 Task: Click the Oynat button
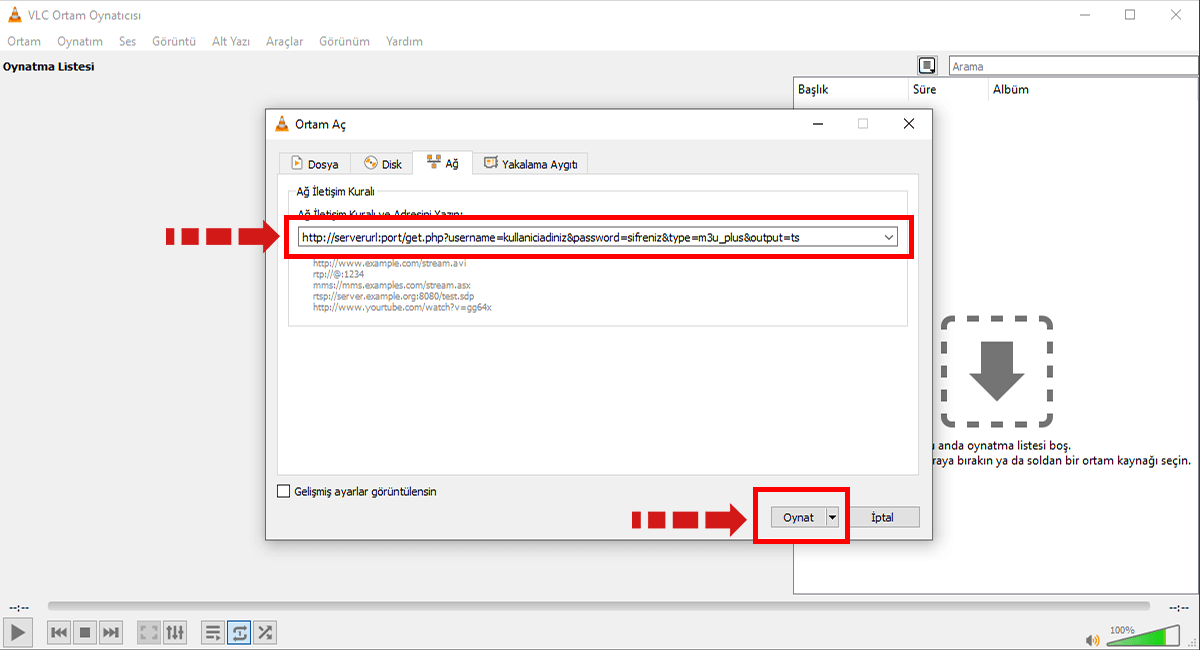[x=798, y=518]
